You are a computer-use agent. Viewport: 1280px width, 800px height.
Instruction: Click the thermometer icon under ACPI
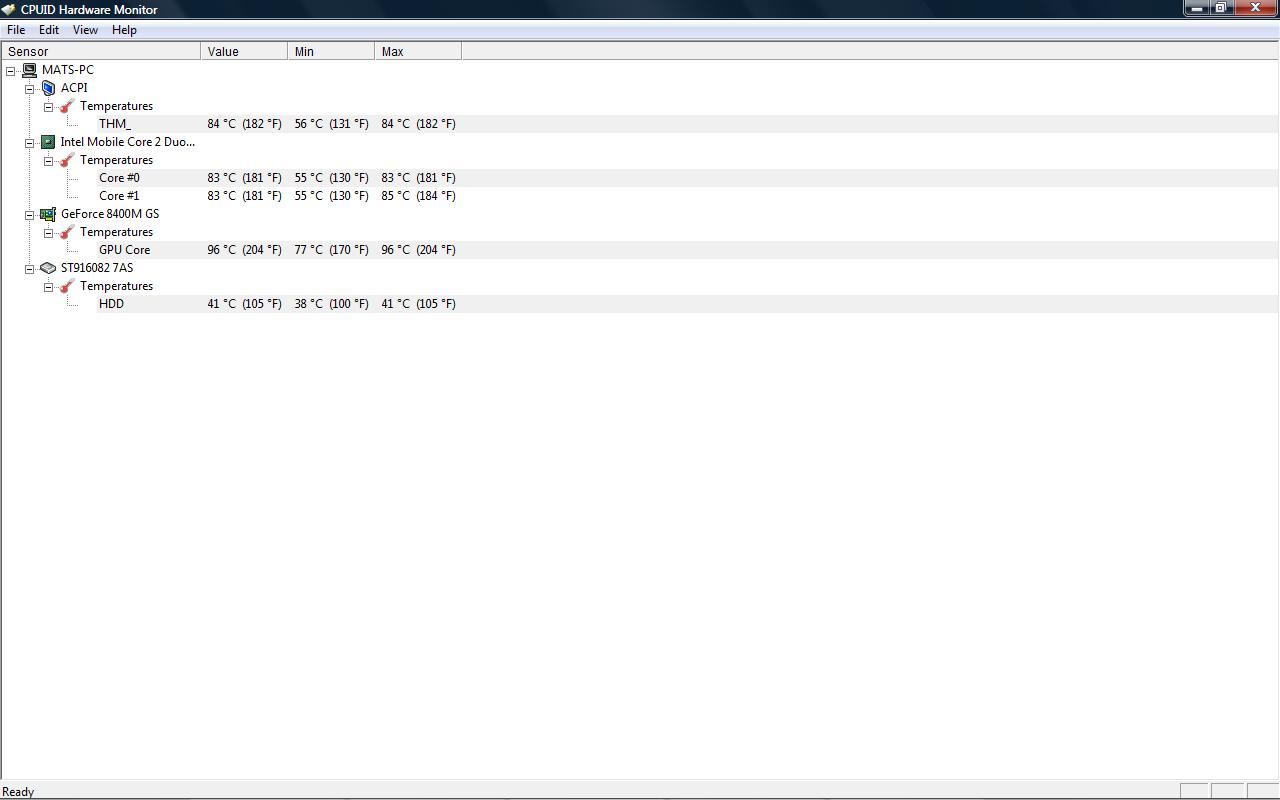[x=67, y=106]
